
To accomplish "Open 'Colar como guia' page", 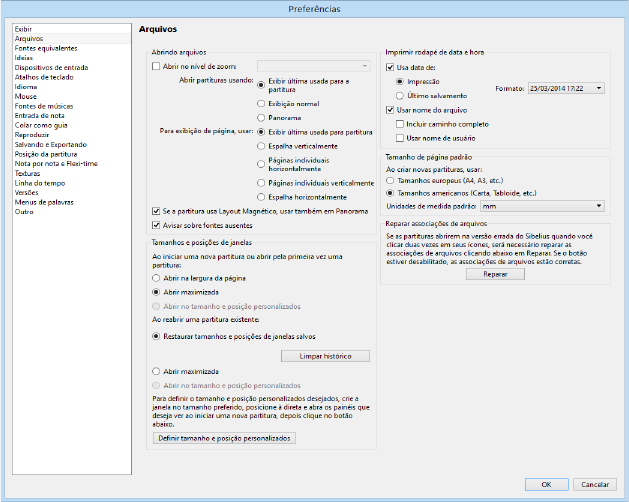I will (x=72, y=125).
